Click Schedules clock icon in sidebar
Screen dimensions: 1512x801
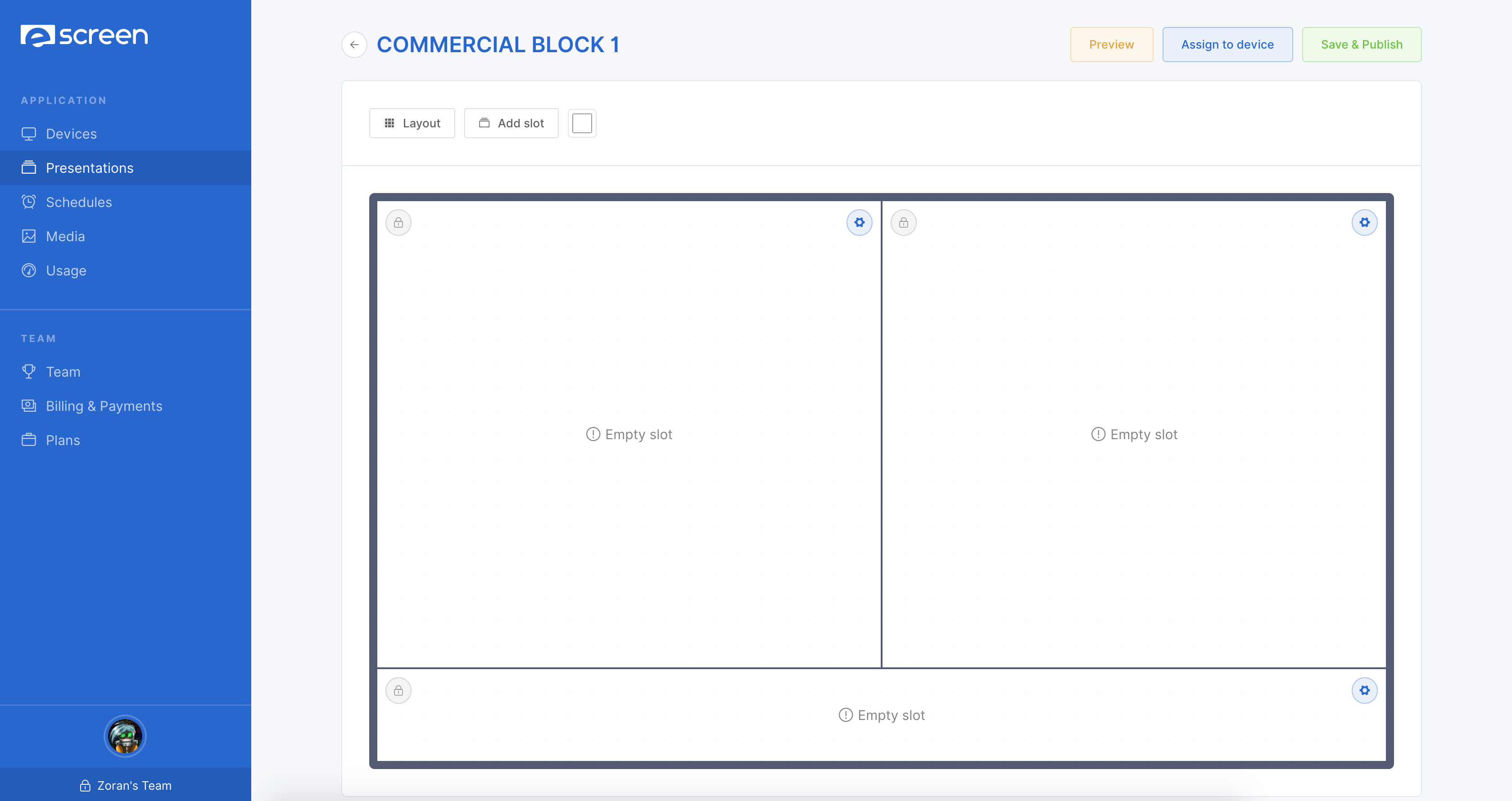[x=29, y=202]
